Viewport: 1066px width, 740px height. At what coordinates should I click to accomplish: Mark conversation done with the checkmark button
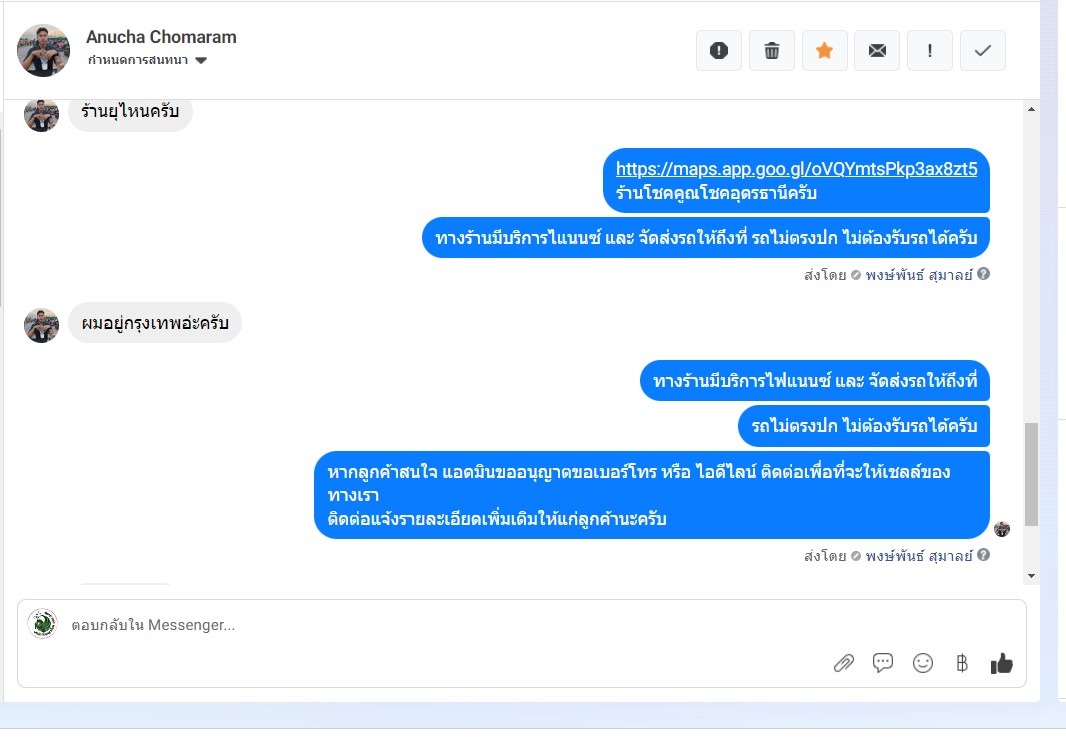pos(983,50)
